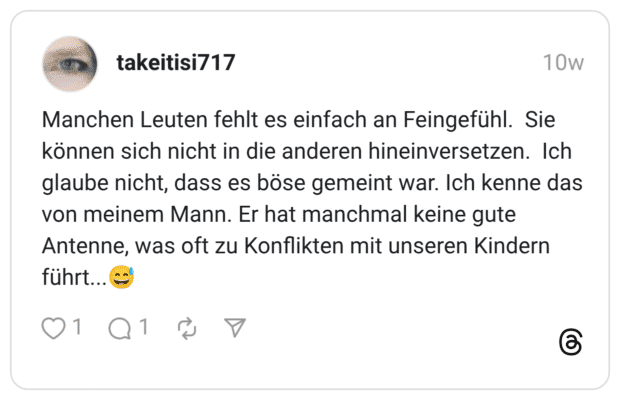
Task: Click the word 'Manchen' starting the post
Action: point(84,118)
